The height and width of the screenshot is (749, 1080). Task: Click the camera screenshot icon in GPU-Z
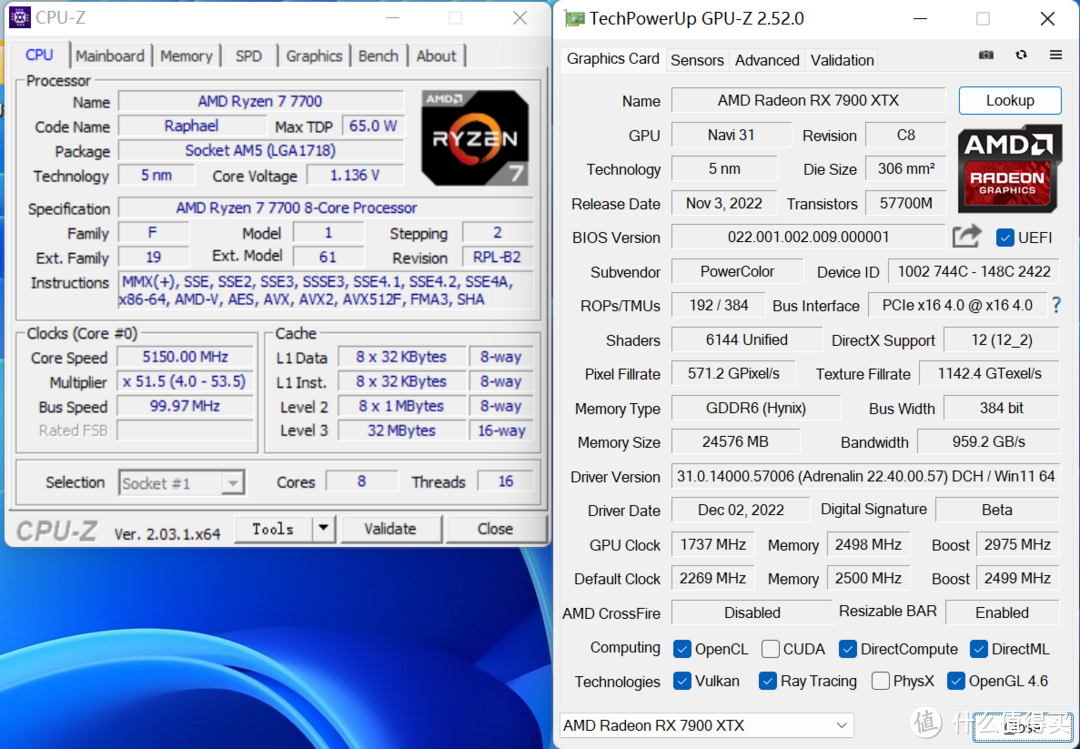click(986, 54)
